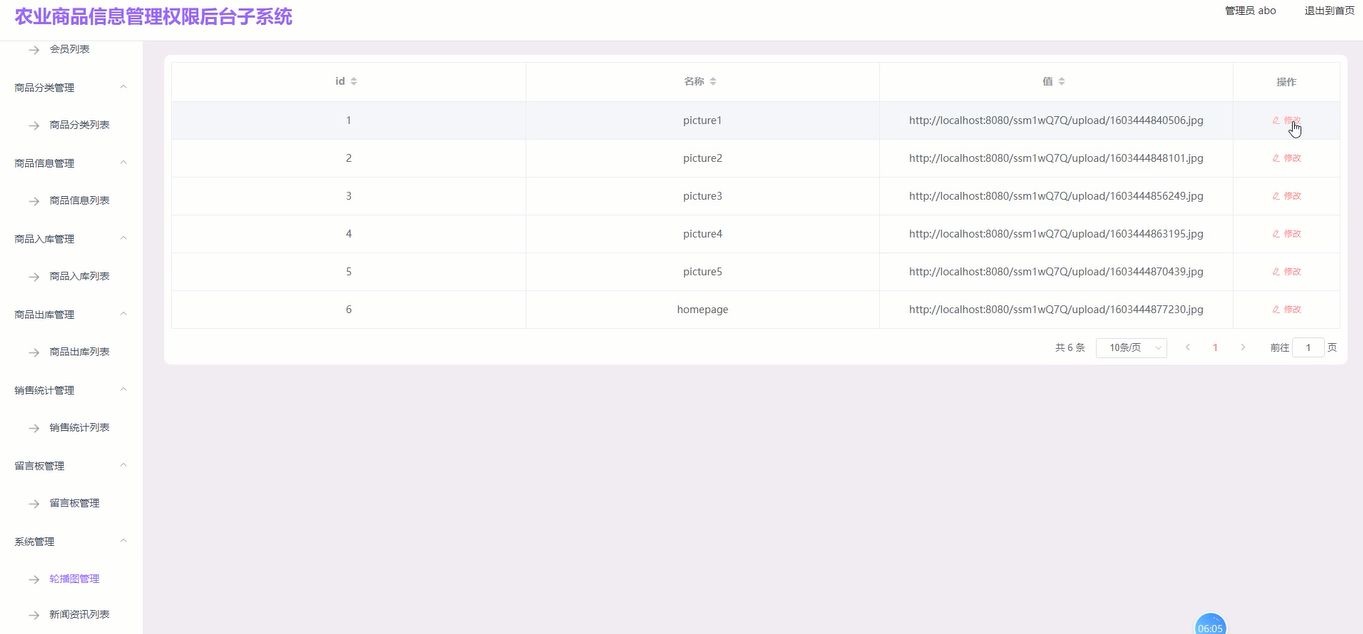This screenshot has width=1363, height=634.
Task: Click 修改 for the picture4 row
Action: click(x=1286, y=234)
